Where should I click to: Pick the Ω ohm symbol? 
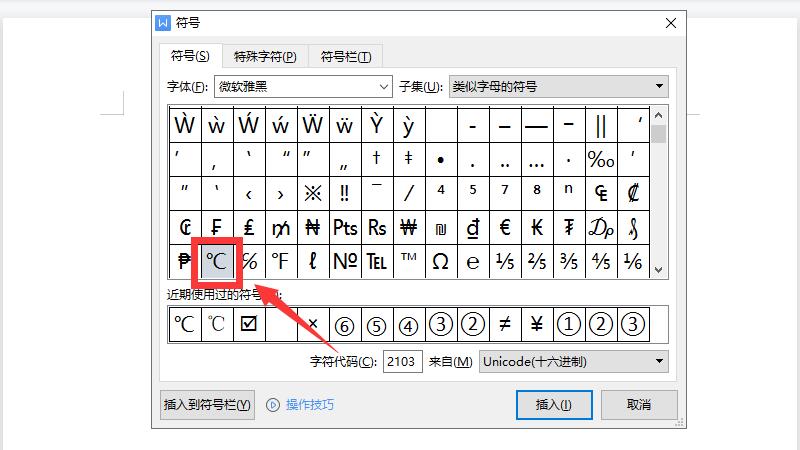pyautogui.click(x=440, y=261)
